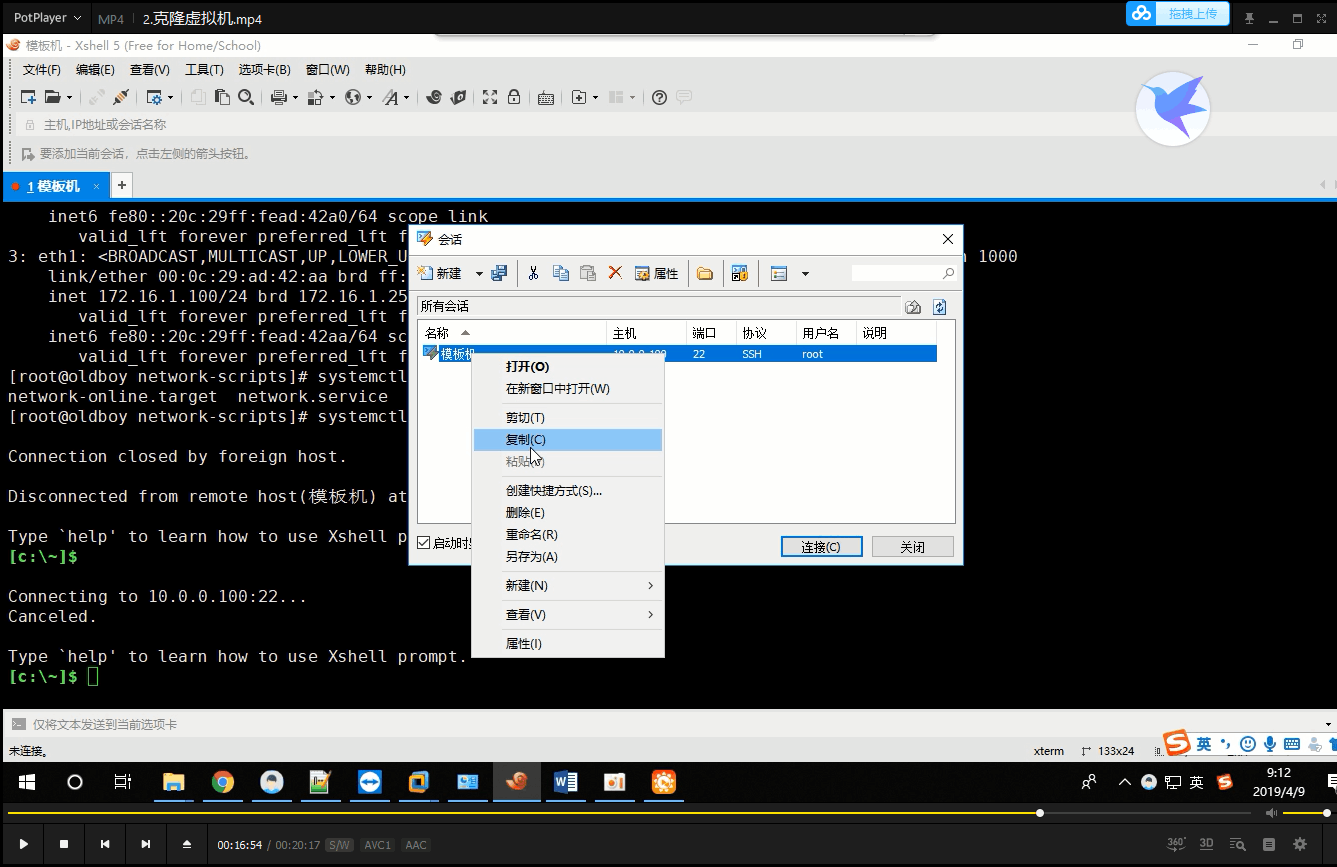Toggle full screen icon in Xshell toolbar
1337x867 pixels.
tap(490, 97)
